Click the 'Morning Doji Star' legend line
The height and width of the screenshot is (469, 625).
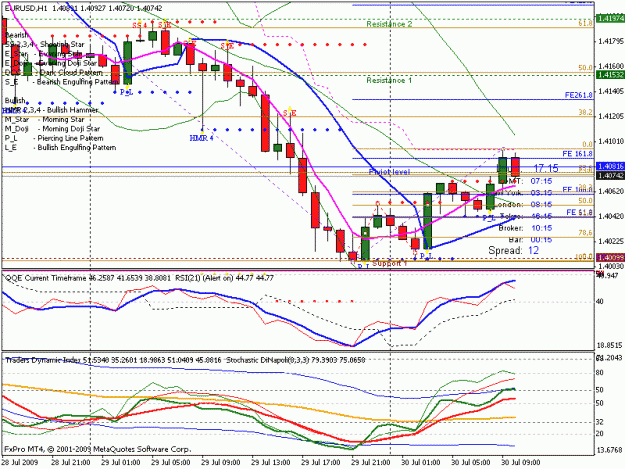52,129
